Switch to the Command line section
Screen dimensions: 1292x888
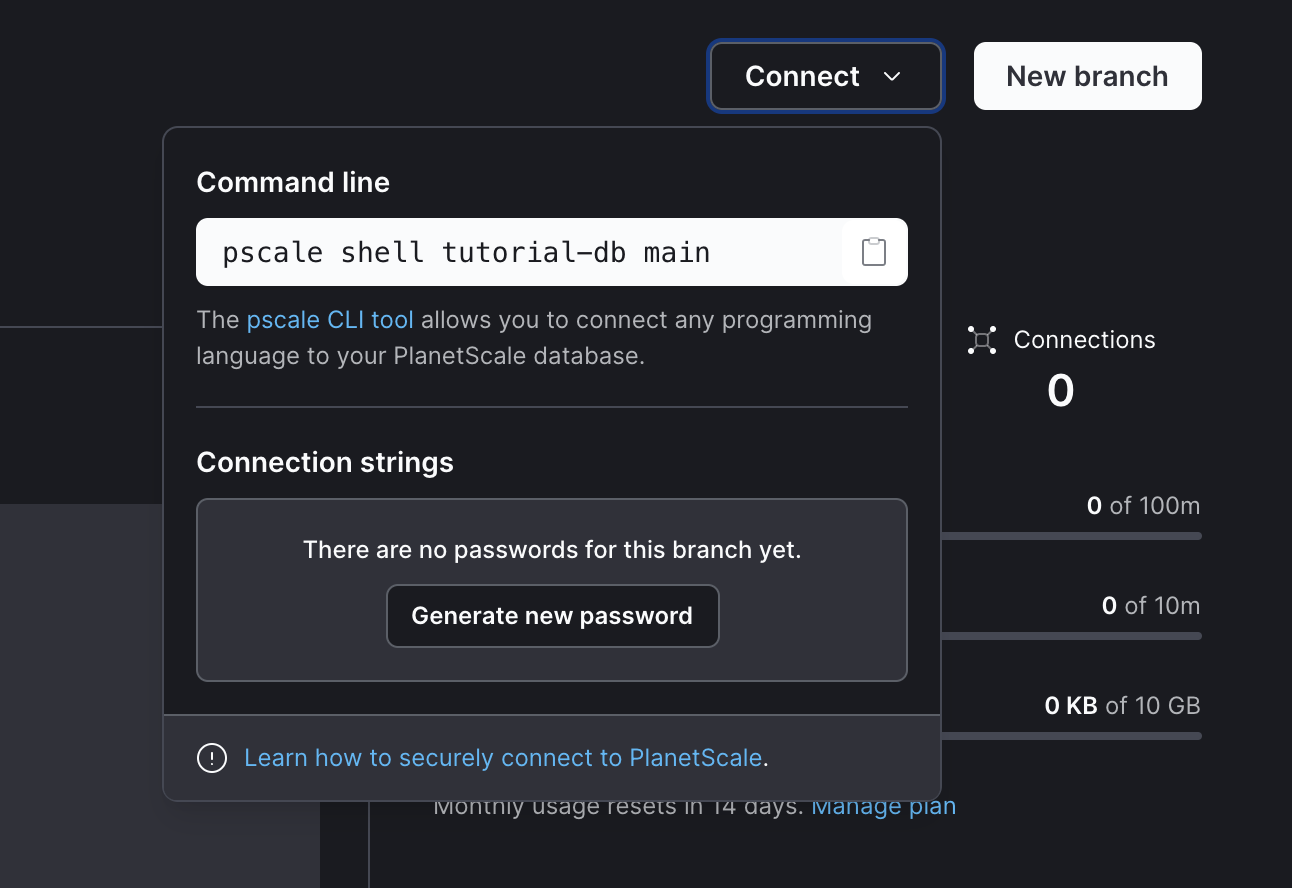(x=293, y=182)
